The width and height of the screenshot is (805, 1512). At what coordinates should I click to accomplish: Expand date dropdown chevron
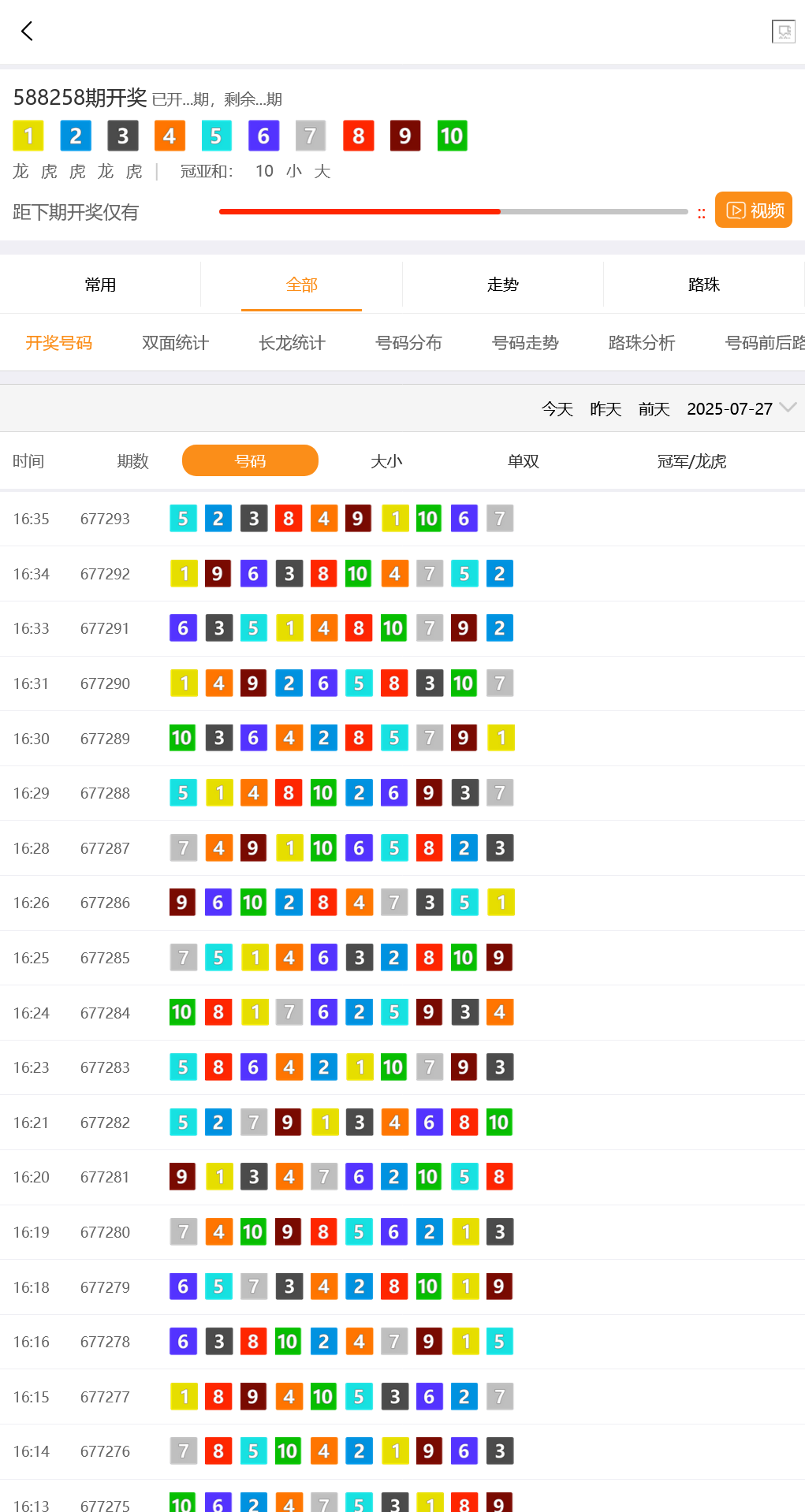(x=788, y=408)
